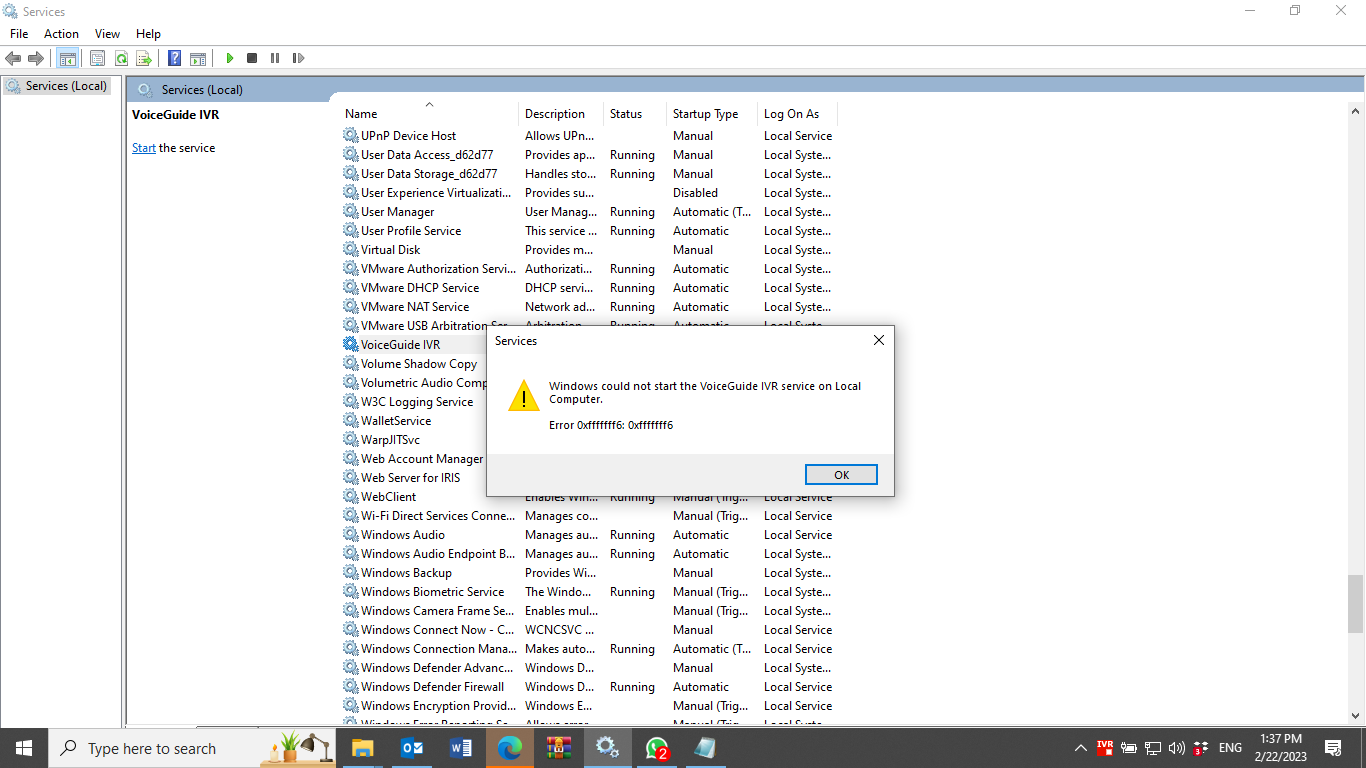Open the Windows Start menu
1366x768 pixels.
tap(24, 748)
